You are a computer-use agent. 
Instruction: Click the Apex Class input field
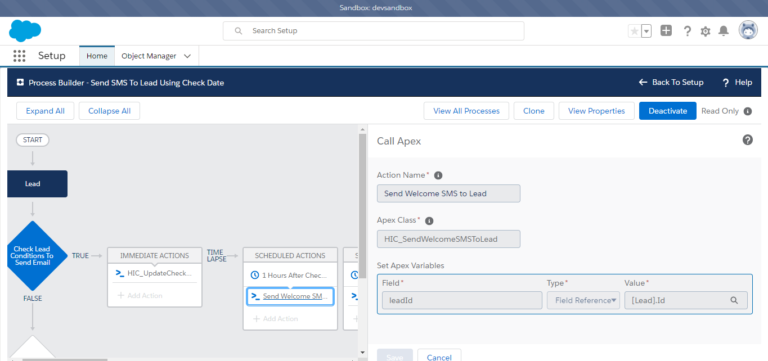(x=449, y=239)
